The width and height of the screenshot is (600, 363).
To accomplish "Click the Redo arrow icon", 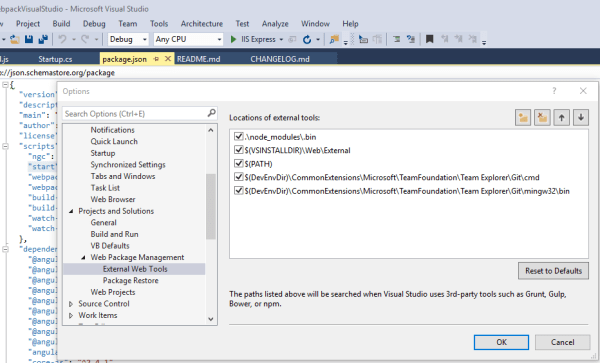I will [85, 39].
